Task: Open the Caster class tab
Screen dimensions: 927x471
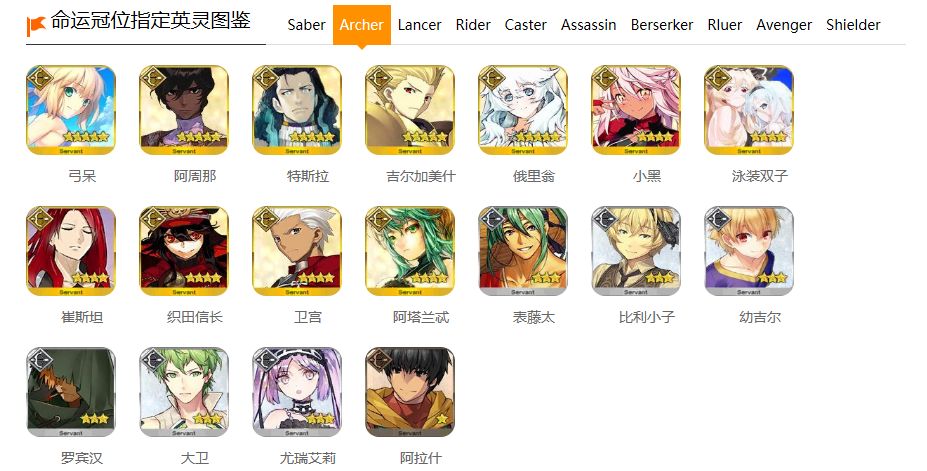Action: click(x=526, y=25)
